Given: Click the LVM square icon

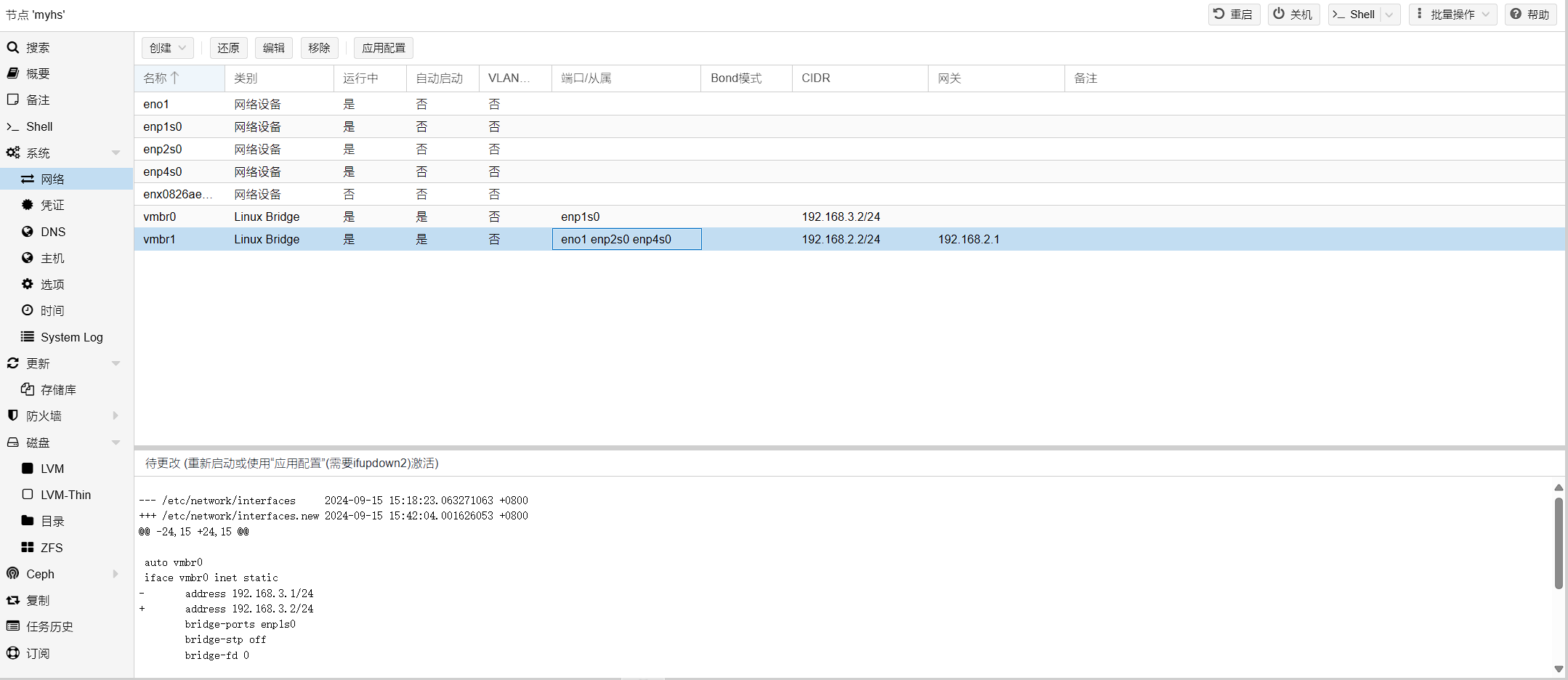Looking at the screenshot, I should click(x=28, y=469).
